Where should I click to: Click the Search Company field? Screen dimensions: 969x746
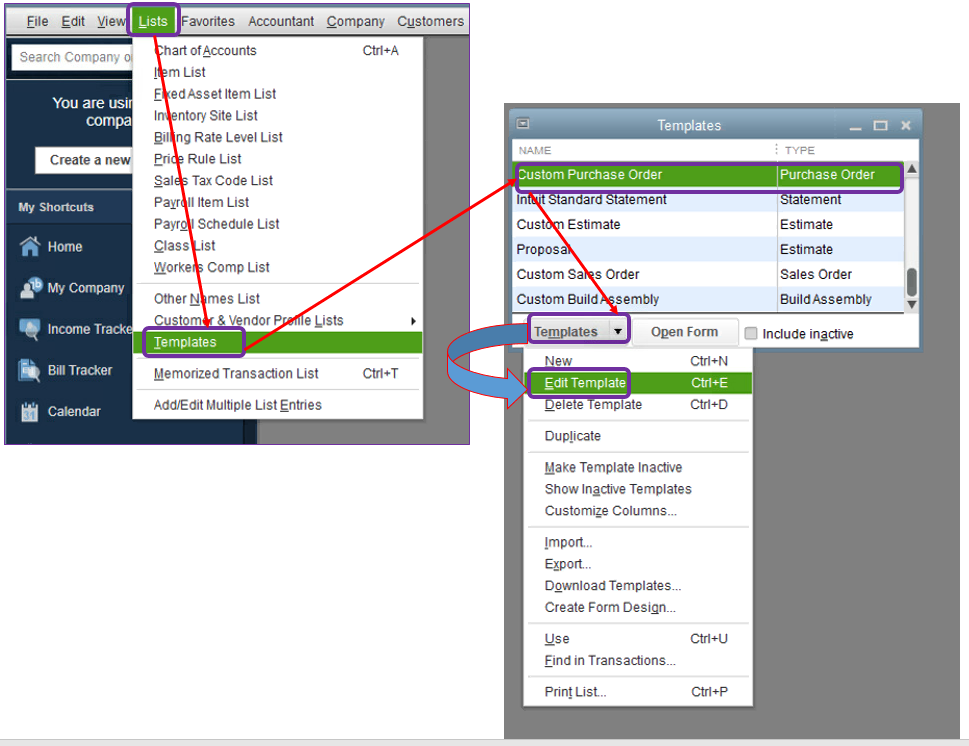[72, 57]
